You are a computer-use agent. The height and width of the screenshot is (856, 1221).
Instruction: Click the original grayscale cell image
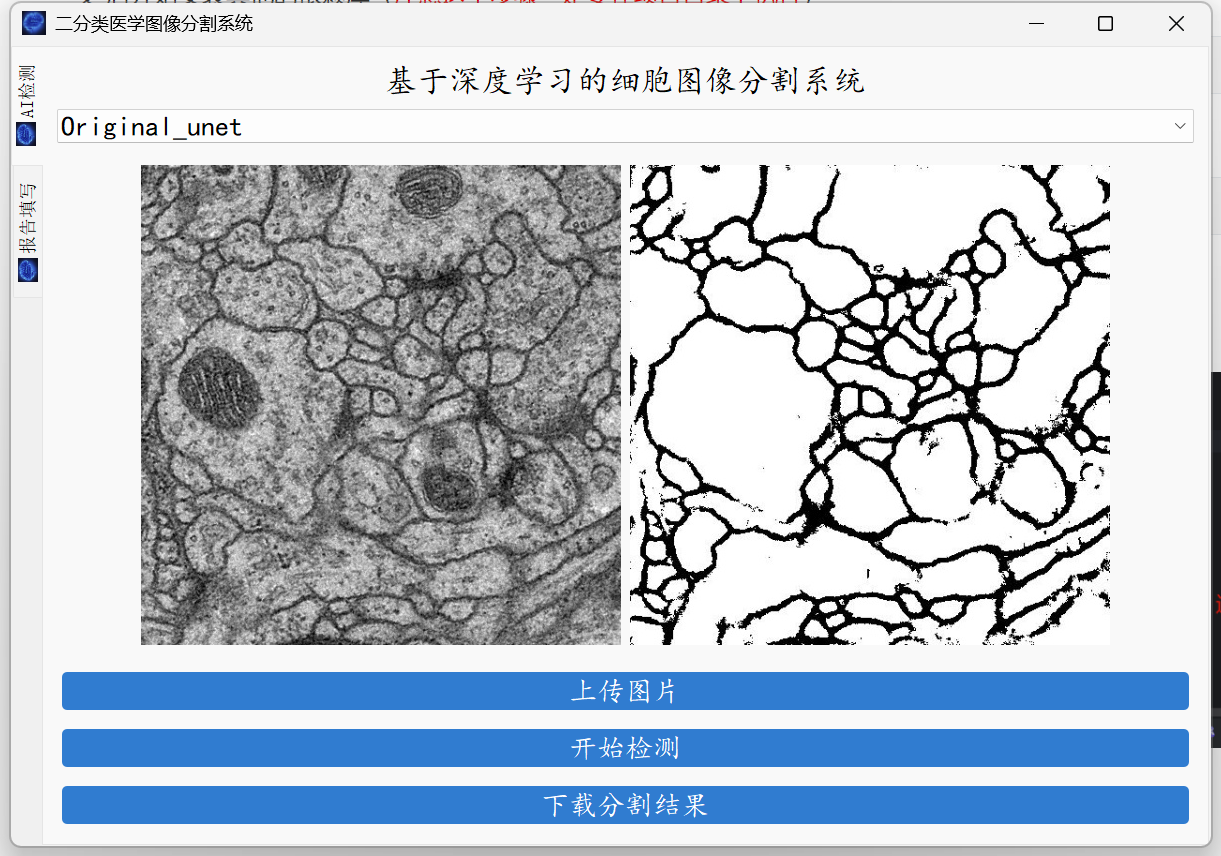tap(380, 404)
